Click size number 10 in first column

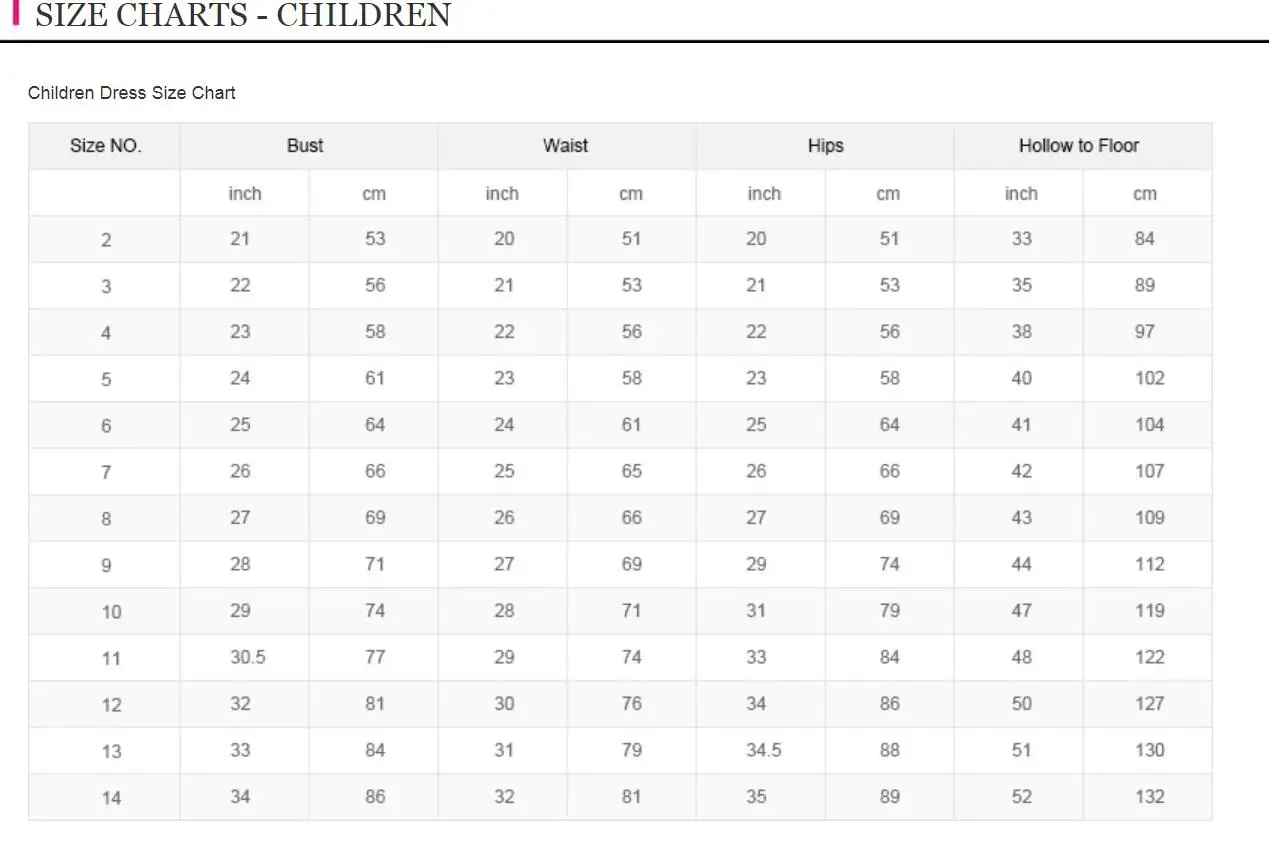coord(111,611)
